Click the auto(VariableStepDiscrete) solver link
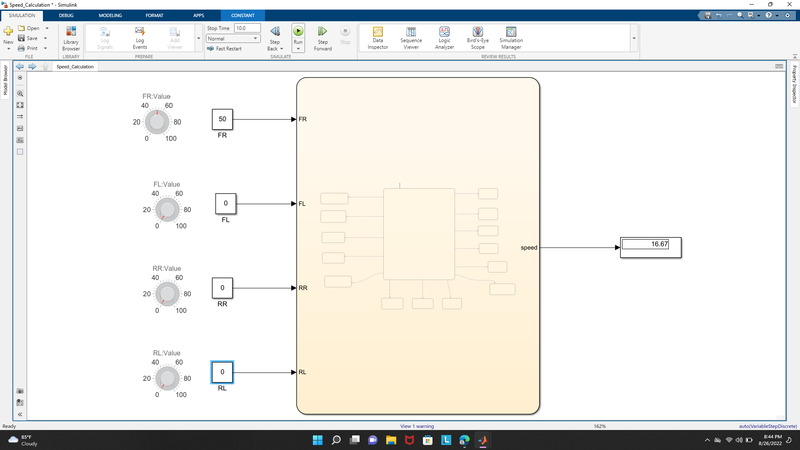This screenshot has width=800, height=450. pos(768,426)
